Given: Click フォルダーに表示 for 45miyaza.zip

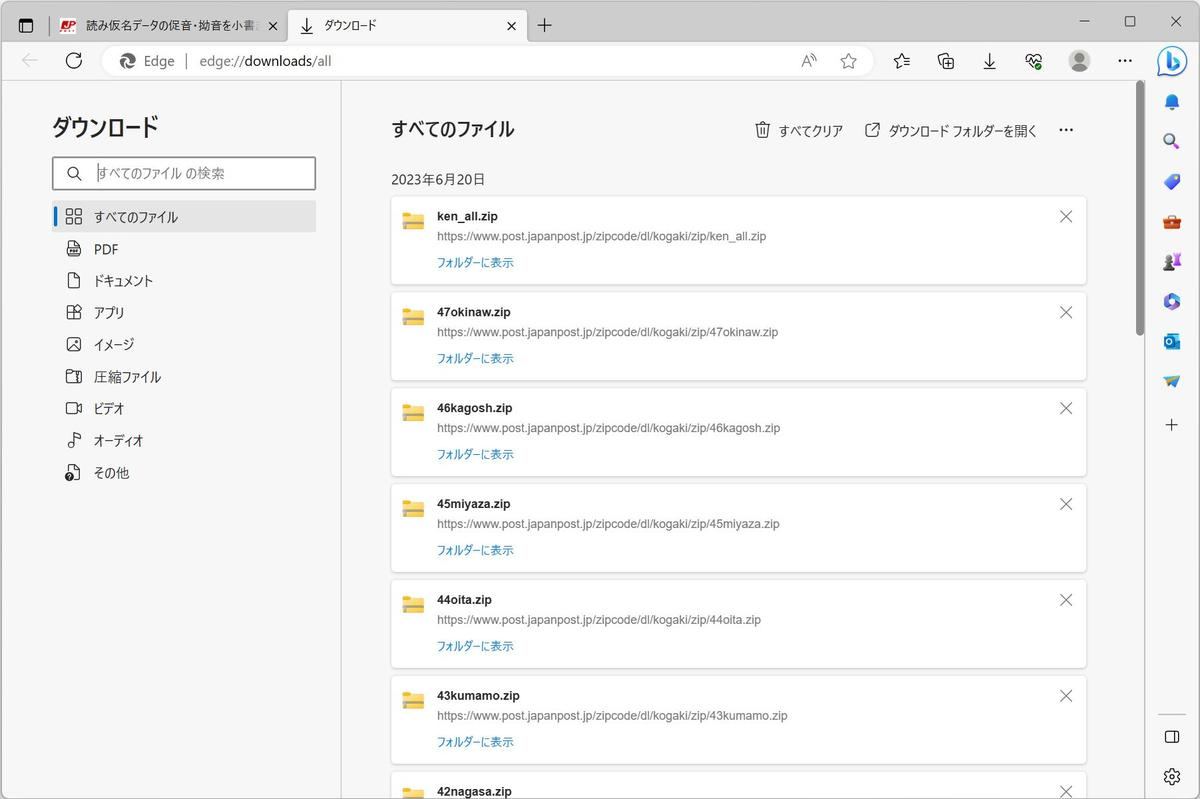Looking at the screenshot, I should click(475, 551).
